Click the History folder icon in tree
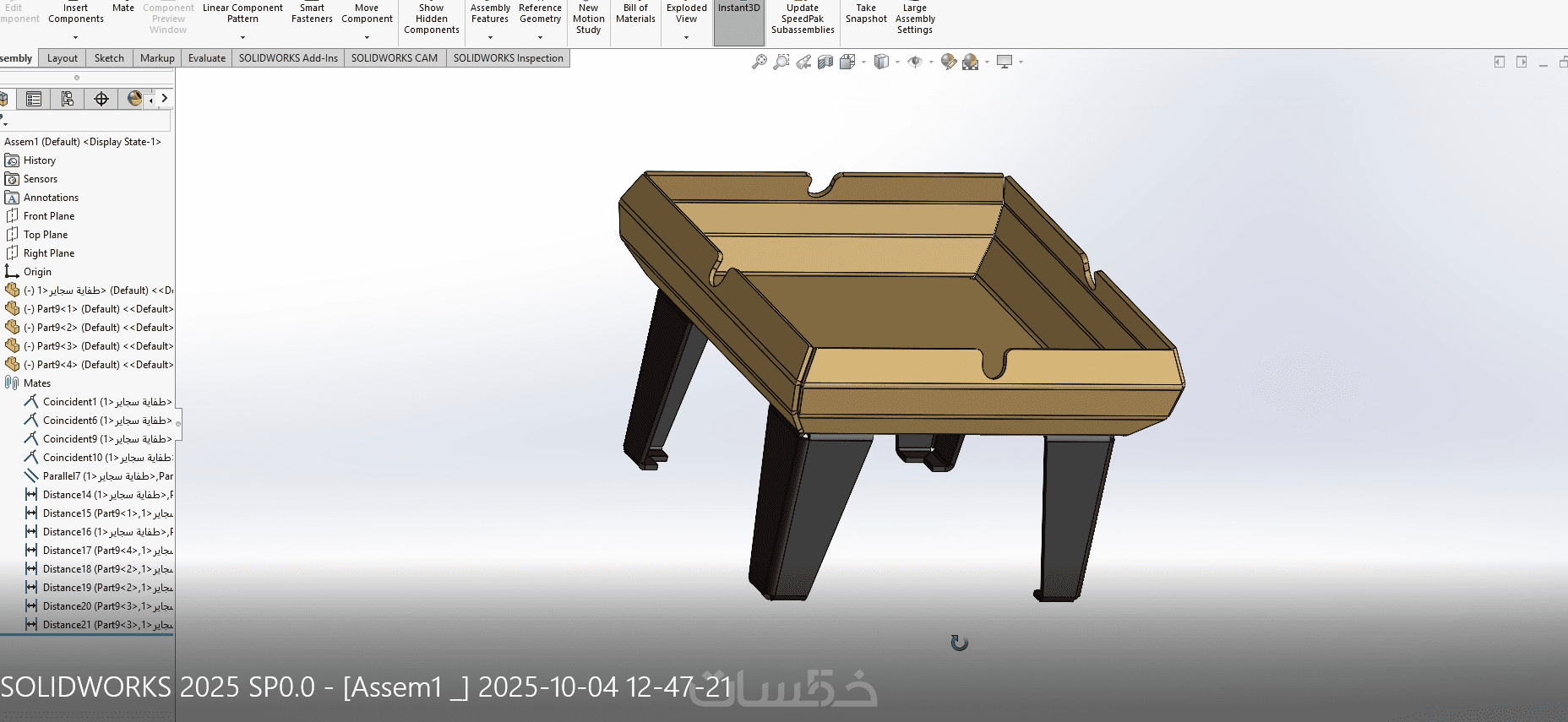 [x=12, y=160]
